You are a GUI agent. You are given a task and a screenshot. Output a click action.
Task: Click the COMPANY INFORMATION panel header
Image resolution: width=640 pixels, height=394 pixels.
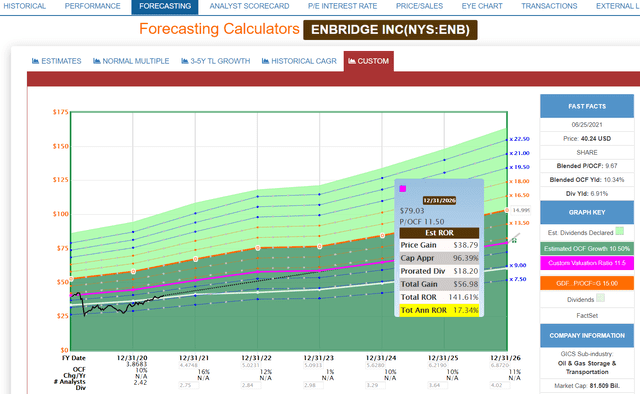[587, 335]
